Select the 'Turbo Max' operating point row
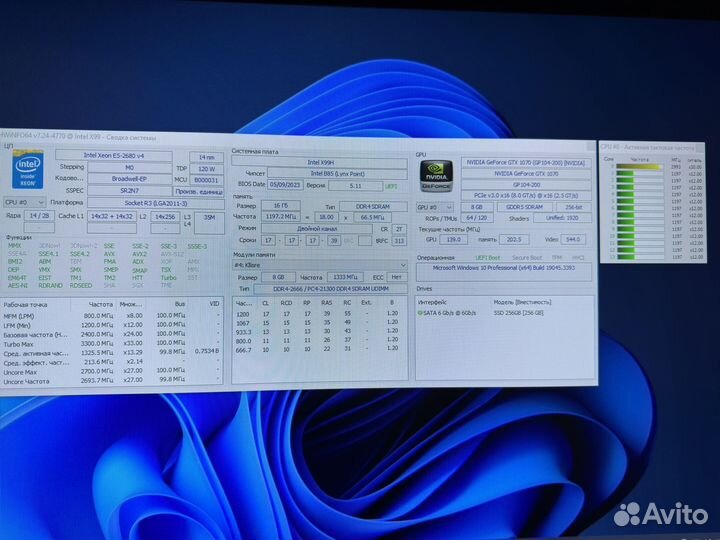Screen dimensions: 720x540 point(112,344)
